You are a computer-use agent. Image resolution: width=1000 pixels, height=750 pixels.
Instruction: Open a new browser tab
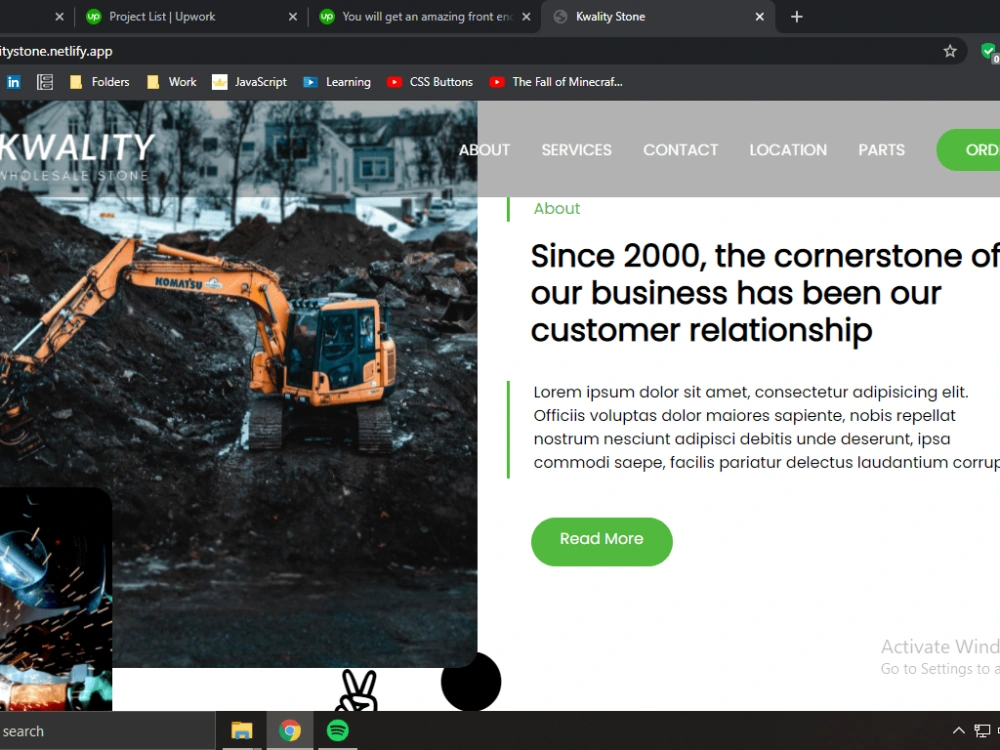pos(797,17)
